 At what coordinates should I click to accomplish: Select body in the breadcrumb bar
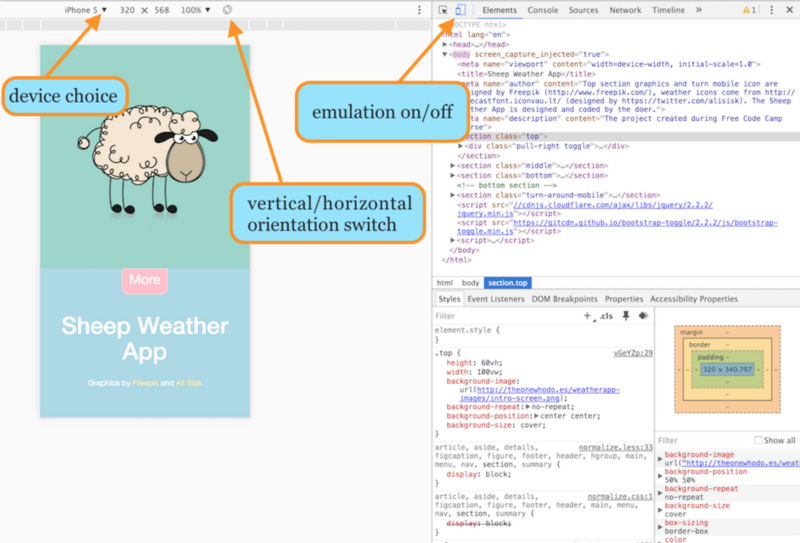[x=470, y=283]
